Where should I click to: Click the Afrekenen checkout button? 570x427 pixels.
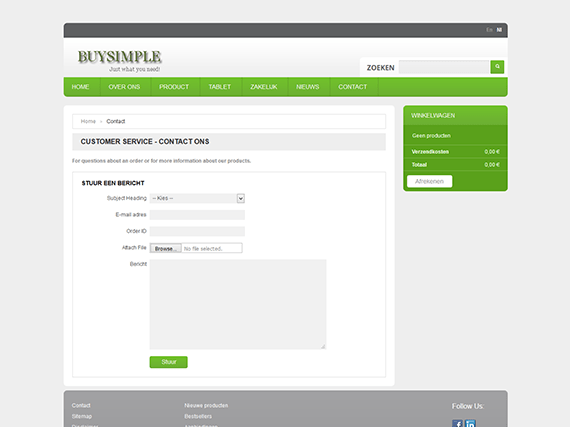click(429, 181)
